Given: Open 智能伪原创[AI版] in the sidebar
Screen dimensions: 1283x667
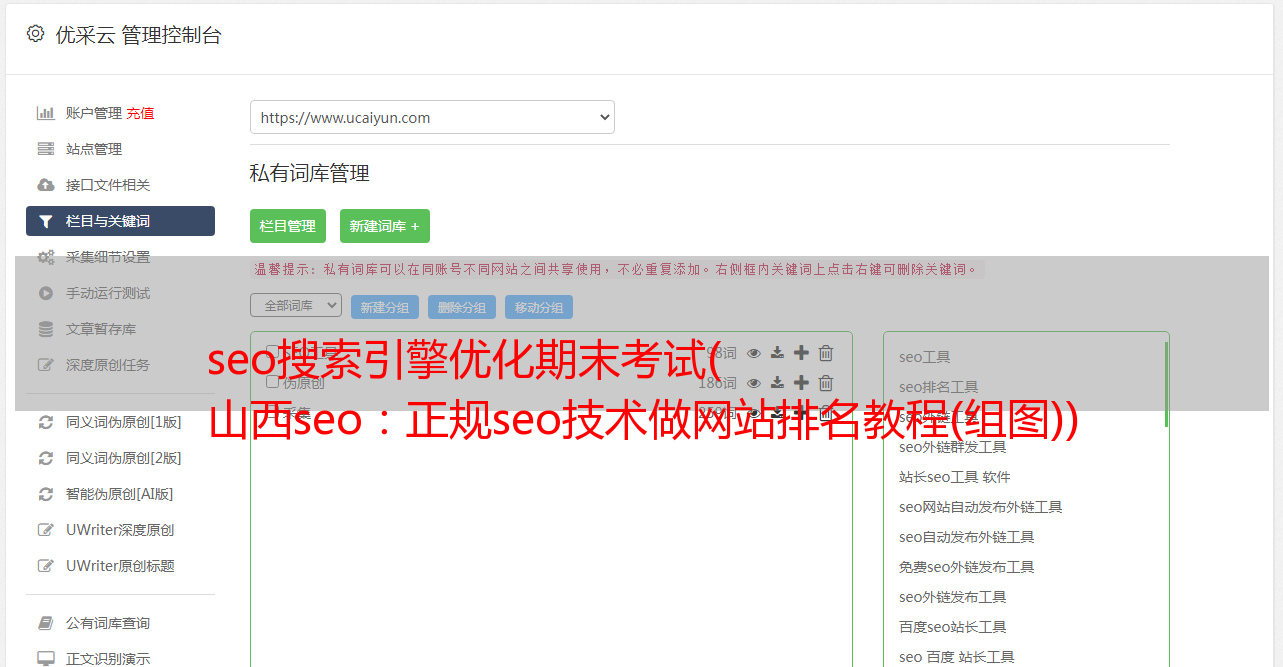Looking at the screenshot, I should coord(120,494).
